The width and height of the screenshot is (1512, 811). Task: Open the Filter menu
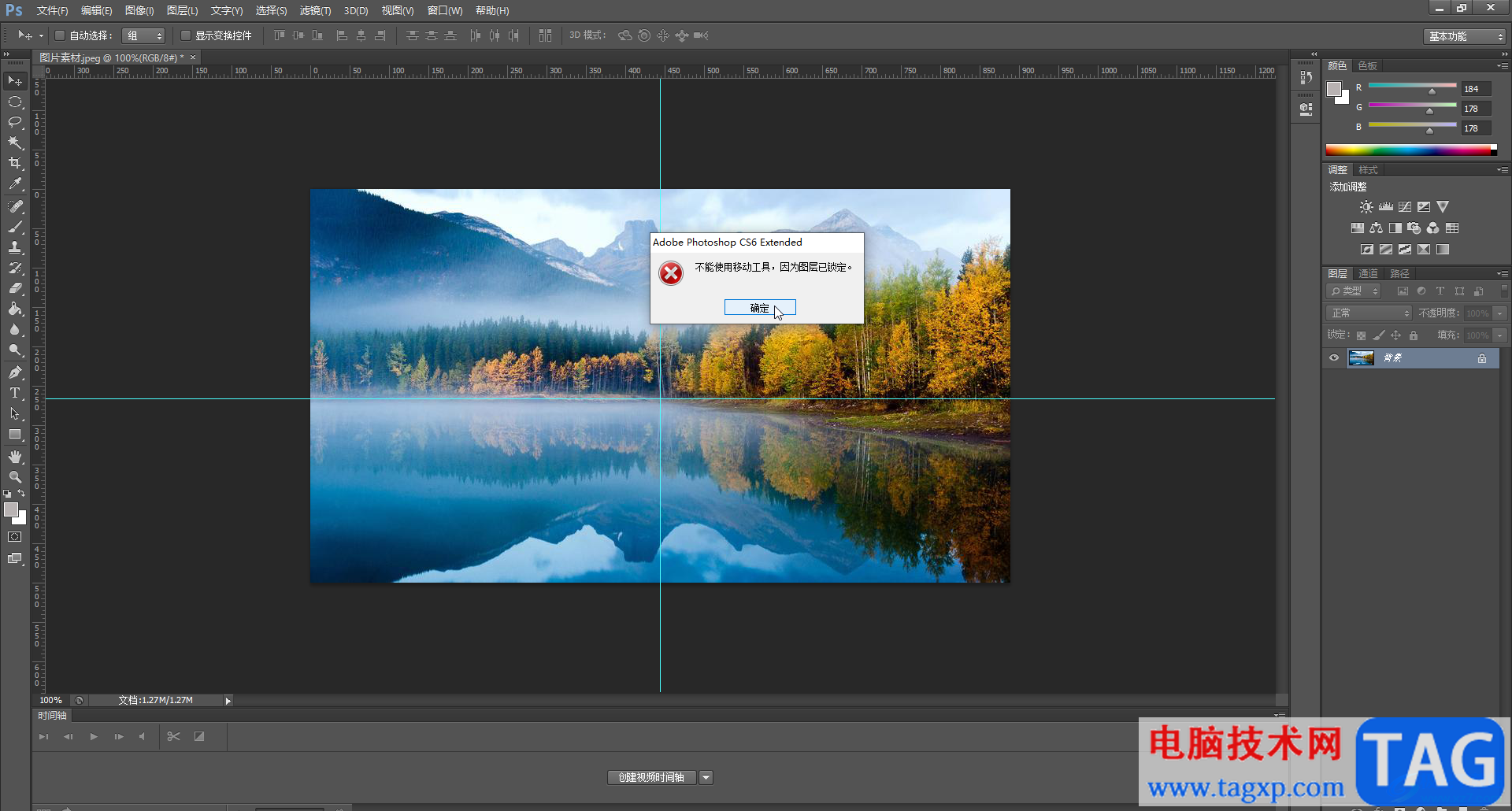tap(315, 10)
